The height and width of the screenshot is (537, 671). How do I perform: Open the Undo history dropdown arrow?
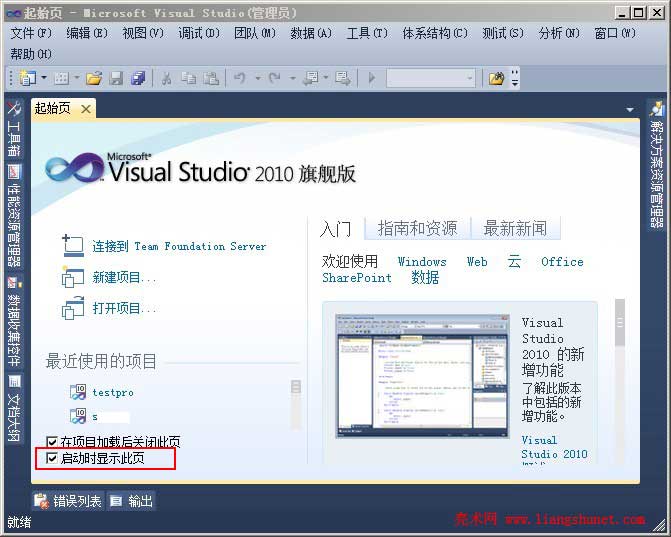pos(258,78)
